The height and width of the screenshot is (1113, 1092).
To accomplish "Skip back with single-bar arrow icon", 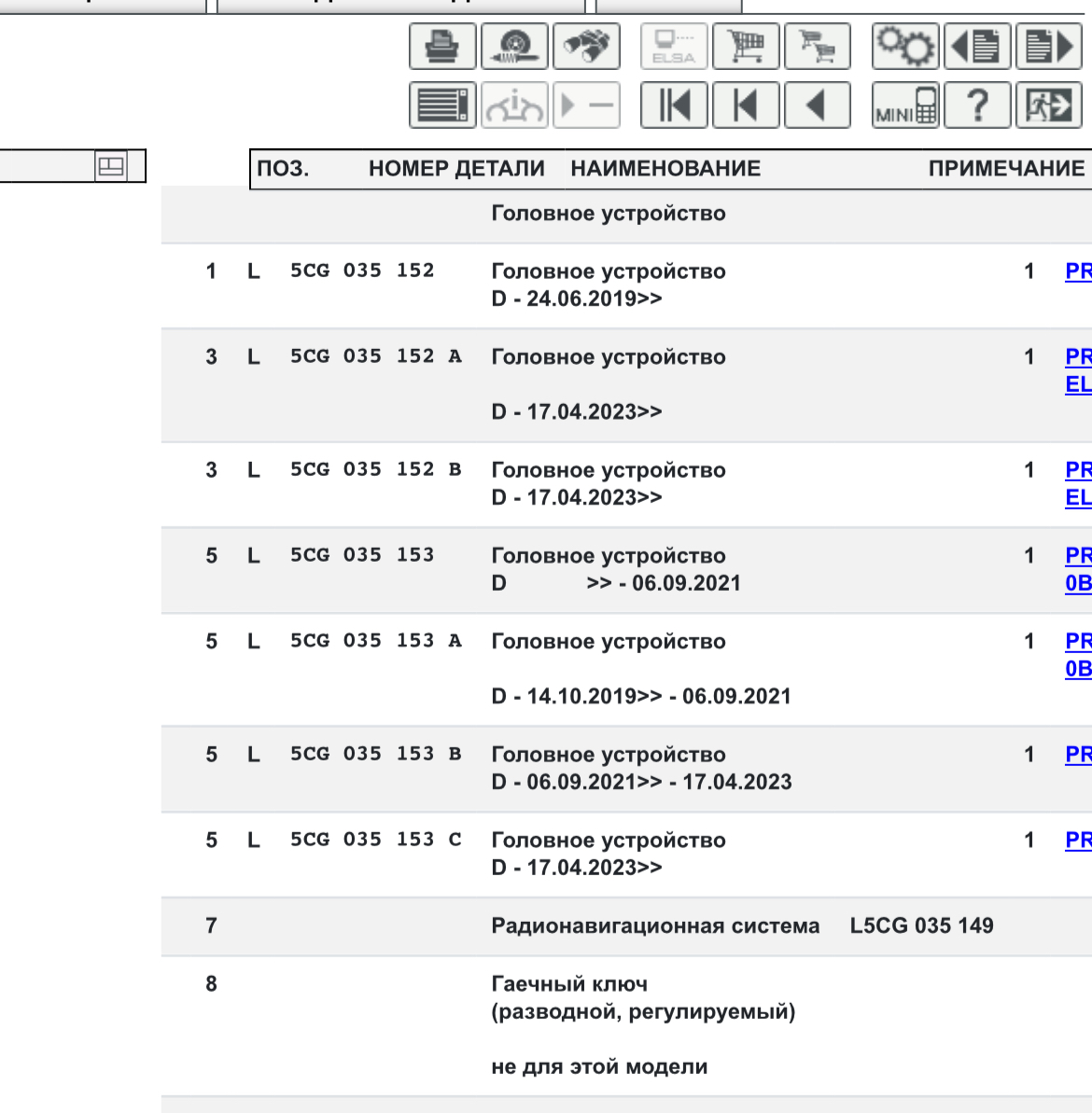I will pos(746,105).
